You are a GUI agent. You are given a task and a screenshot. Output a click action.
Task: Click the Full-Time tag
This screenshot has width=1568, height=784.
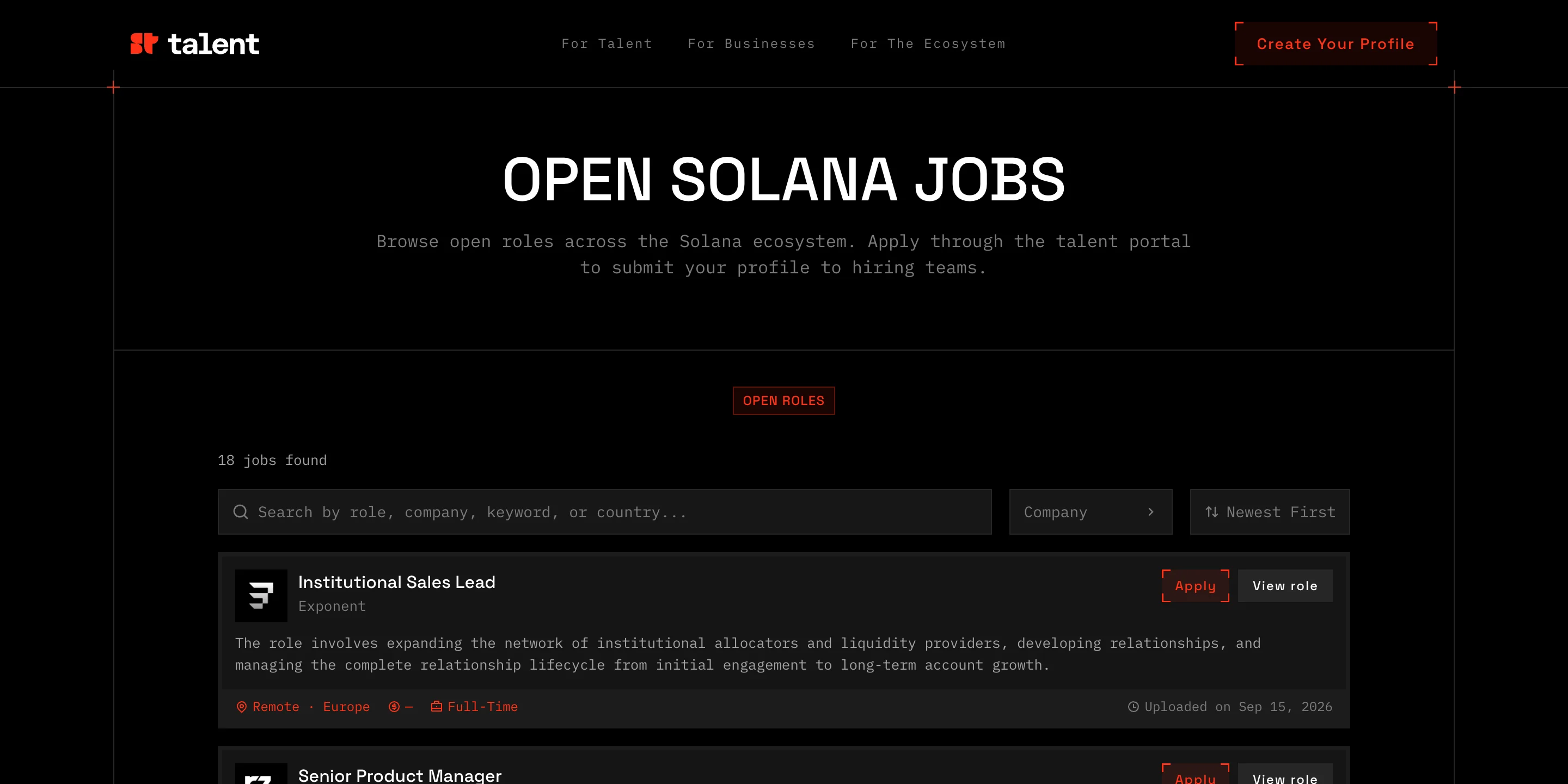tap(483, 707)
